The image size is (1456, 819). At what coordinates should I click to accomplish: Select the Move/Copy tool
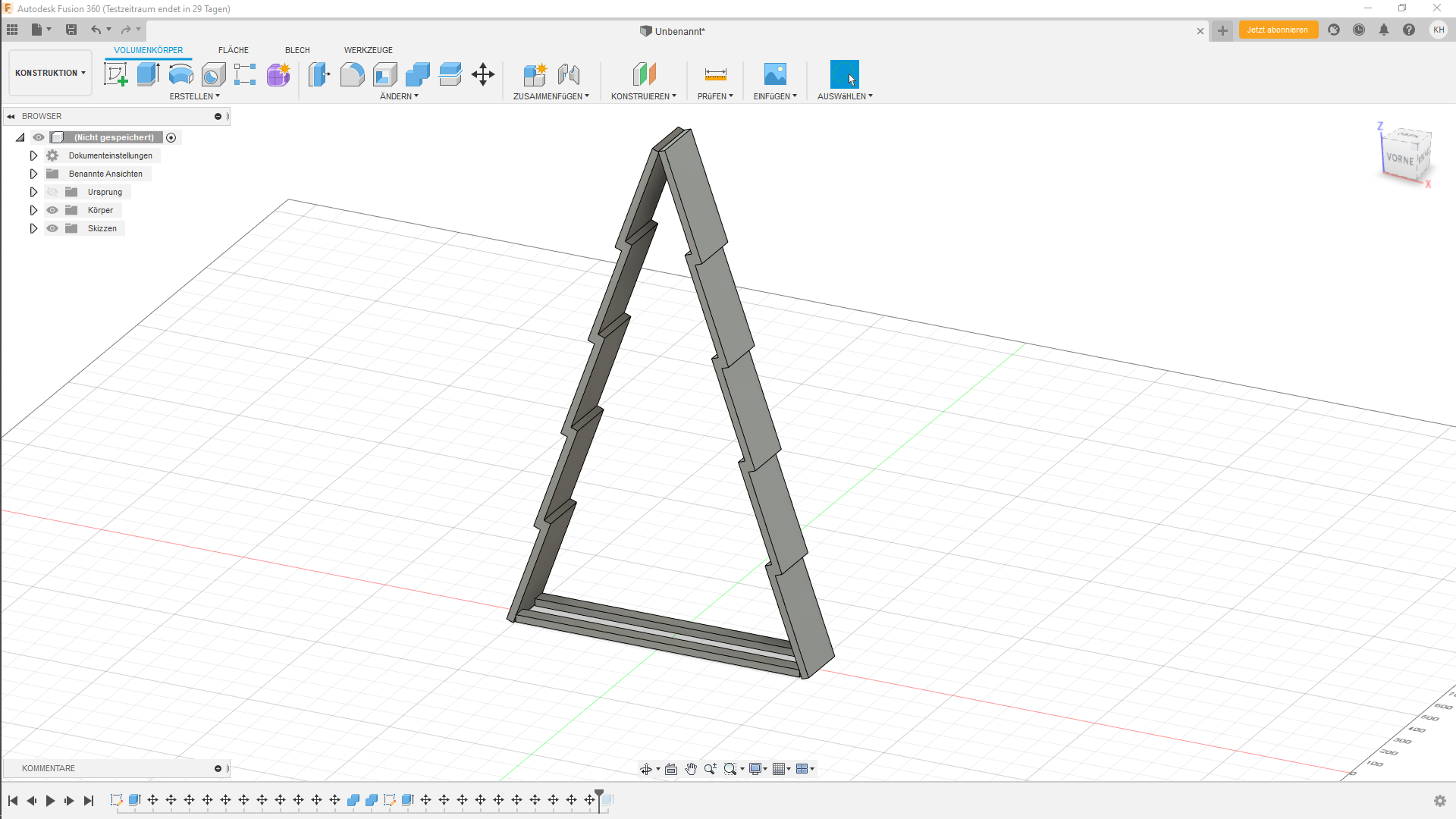483,74
